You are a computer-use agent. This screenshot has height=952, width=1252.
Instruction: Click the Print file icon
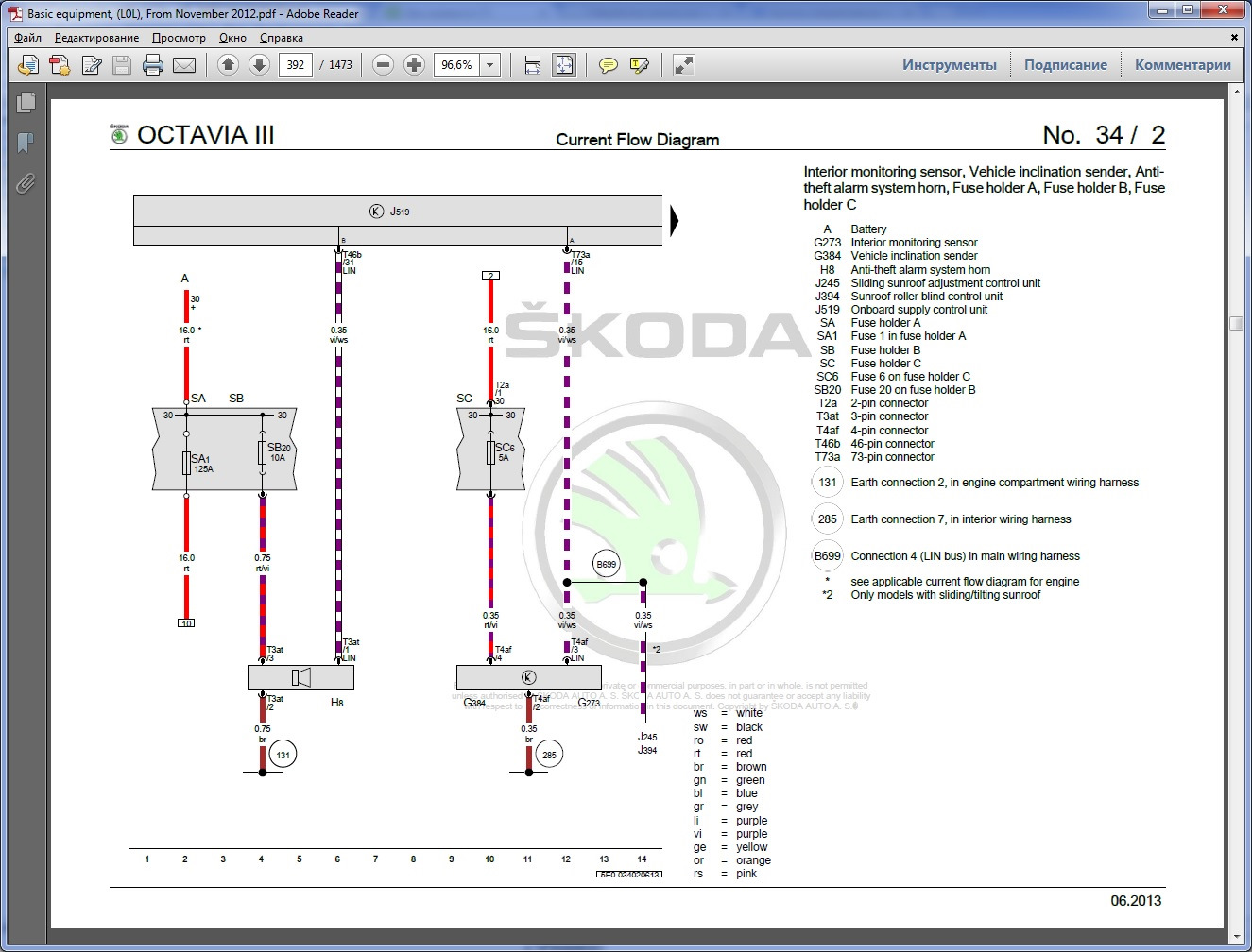pos(152,65)
